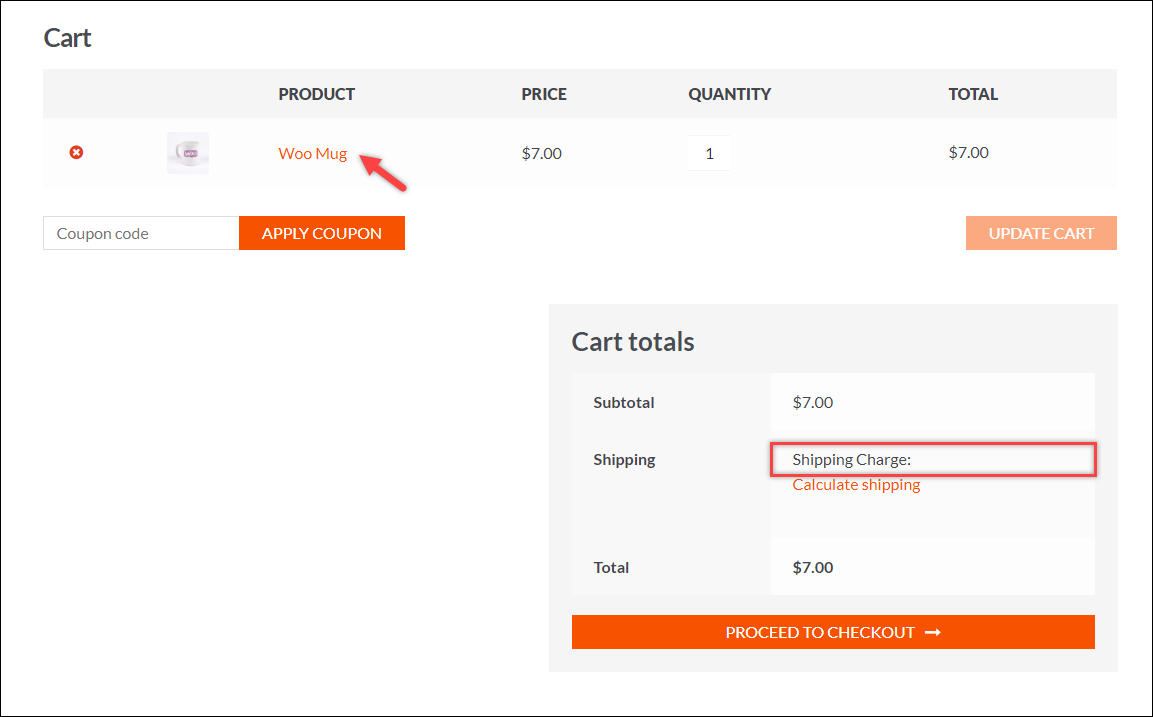Proceed to checkout

833,632
